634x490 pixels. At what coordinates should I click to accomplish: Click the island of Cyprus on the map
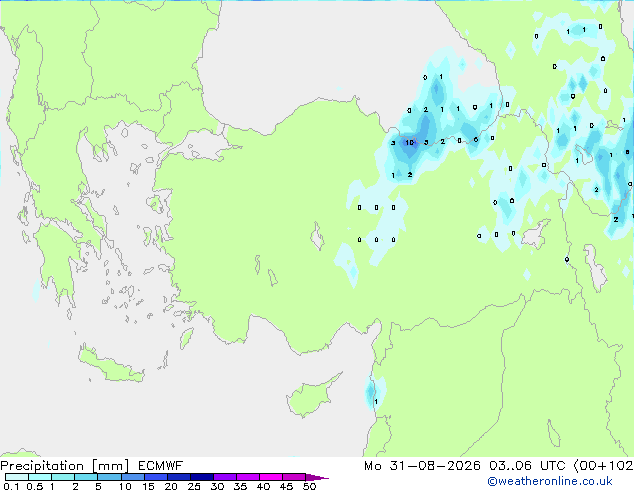[x=313, y=394]
